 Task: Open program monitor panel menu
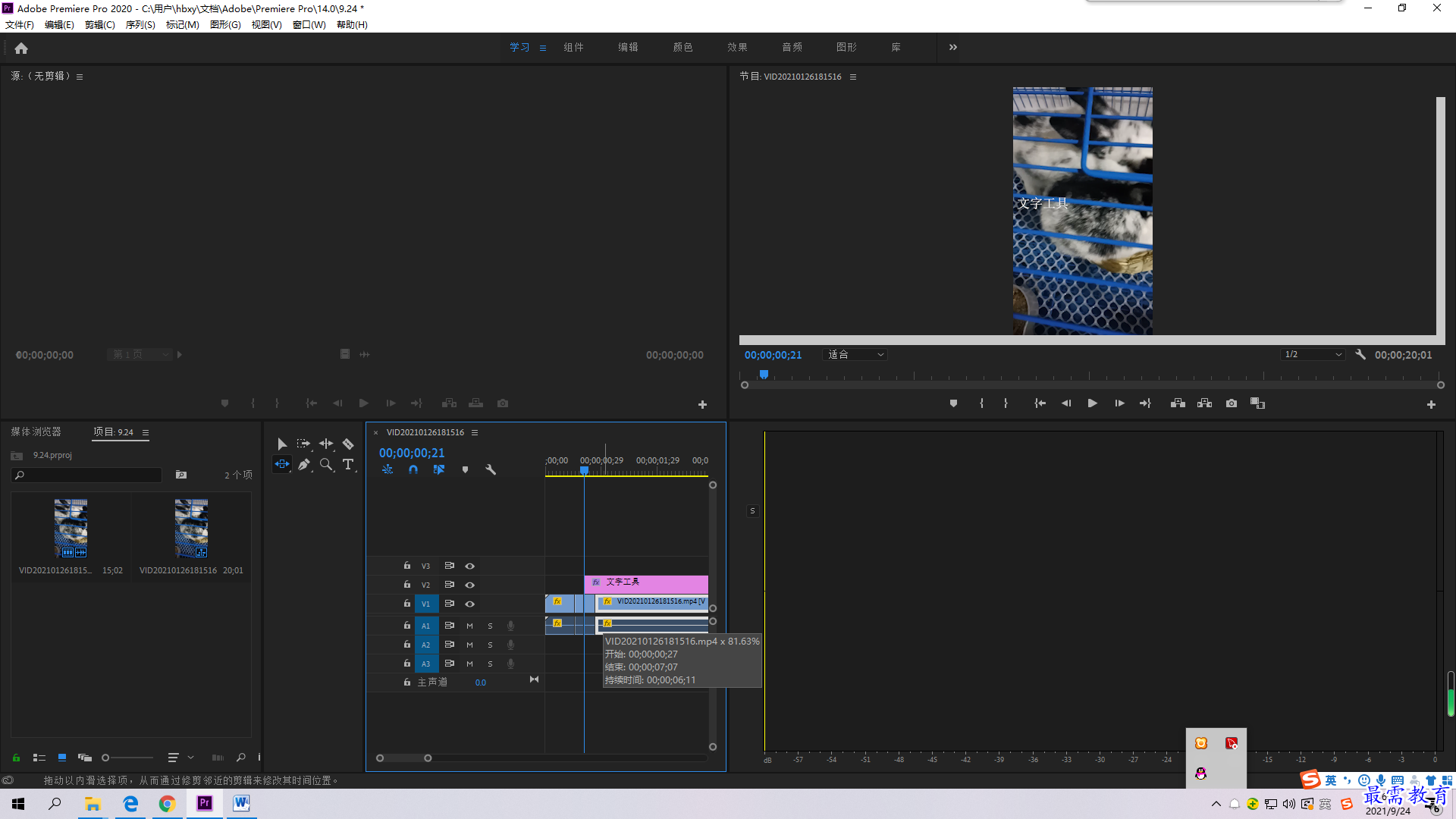tap(853, 77)
